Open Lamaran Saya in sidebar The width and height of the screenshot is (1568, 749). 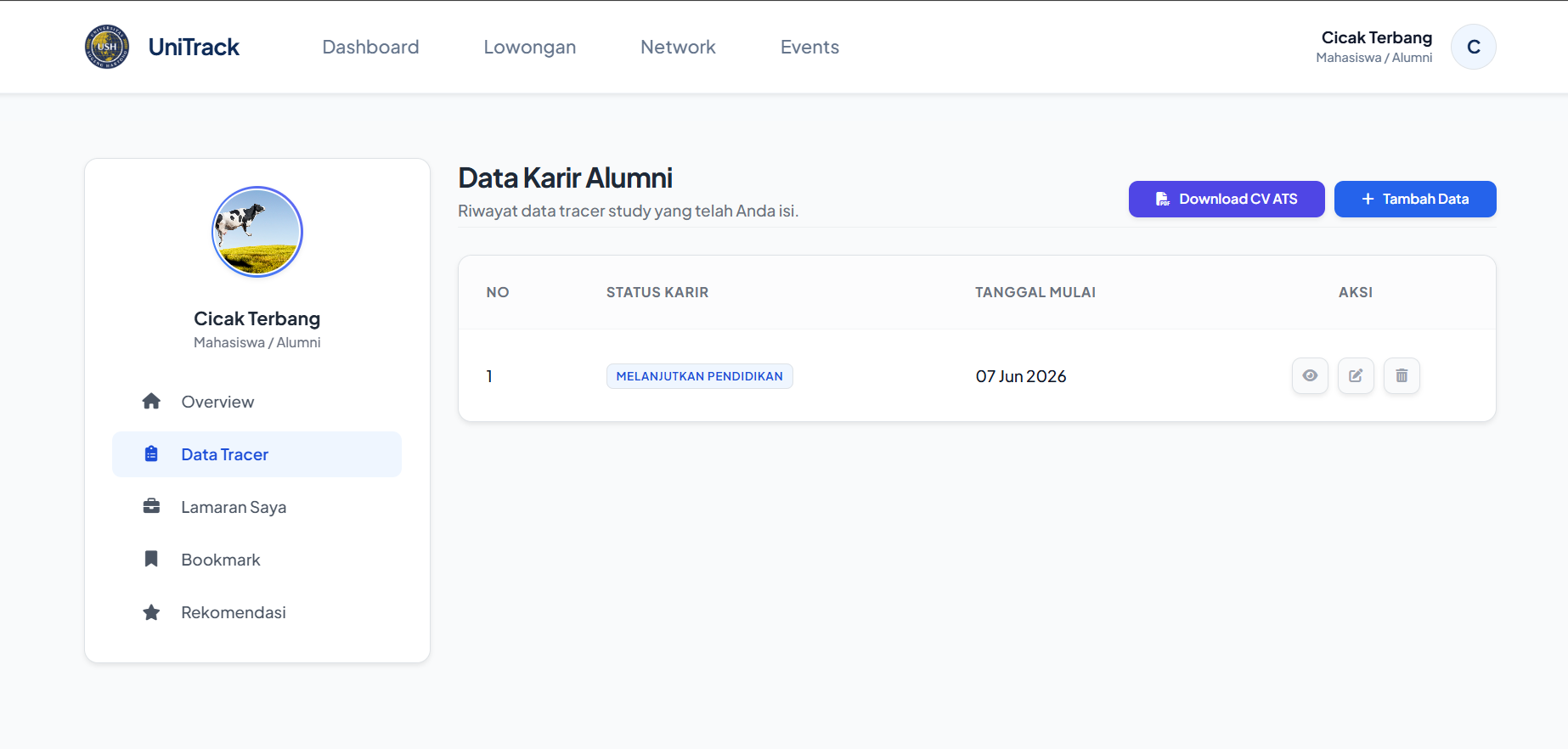point(257,507)
